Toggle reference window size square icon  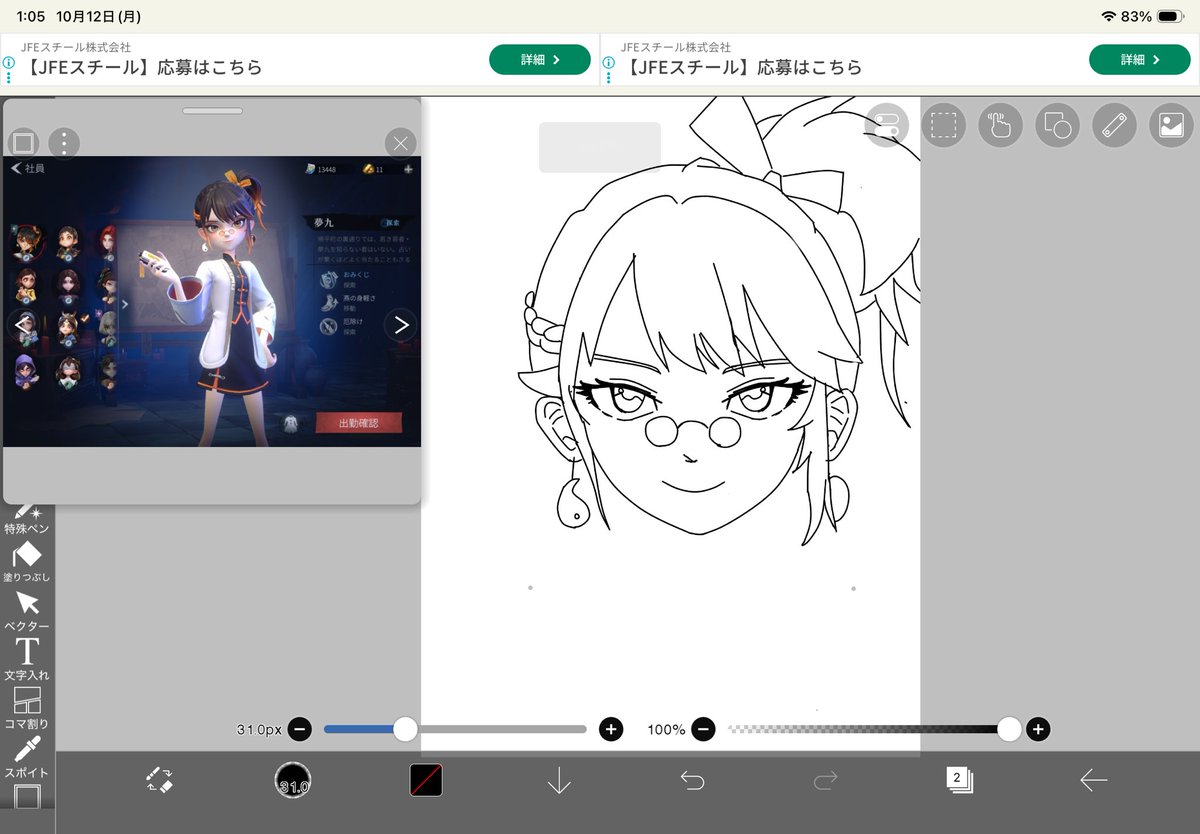point(23,143)
